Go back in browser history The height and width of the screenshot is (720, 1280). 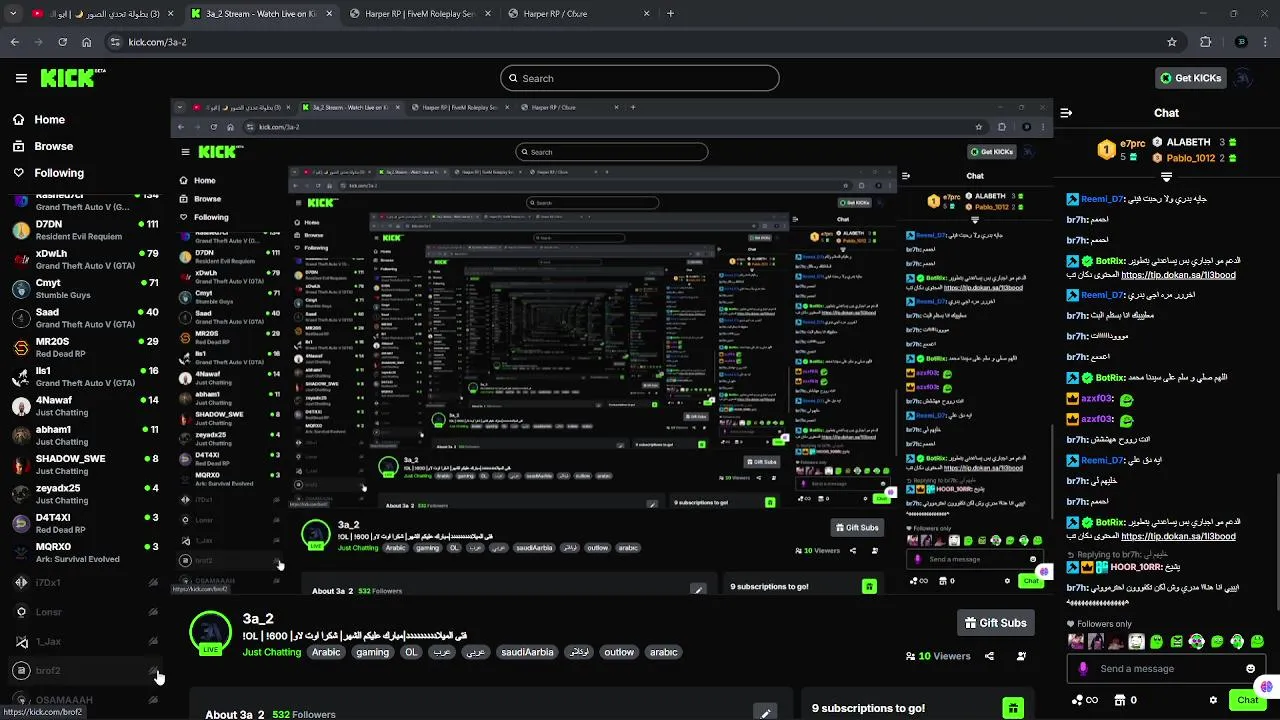pos(14,42)
